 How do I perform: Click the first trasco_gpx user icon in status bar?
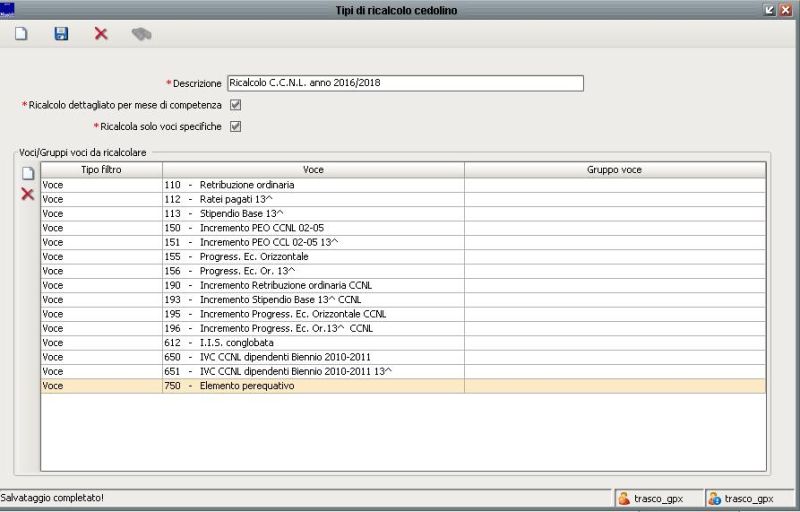624,497
